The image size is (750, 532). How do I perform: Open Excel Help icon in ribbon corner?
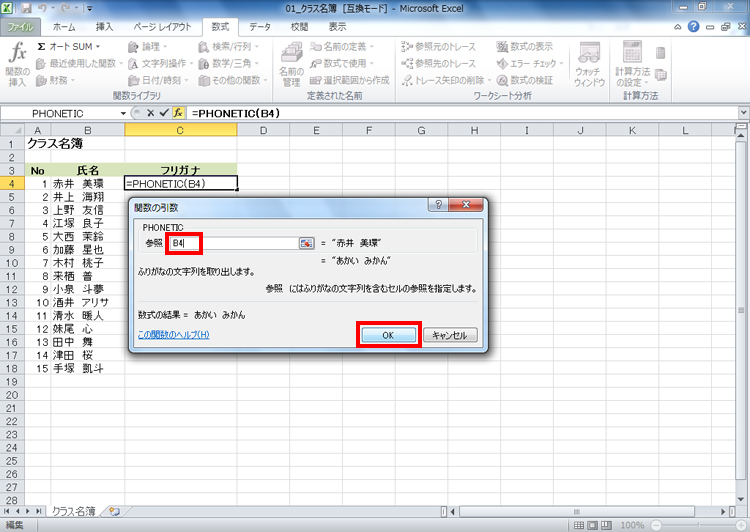pos(693,27)
